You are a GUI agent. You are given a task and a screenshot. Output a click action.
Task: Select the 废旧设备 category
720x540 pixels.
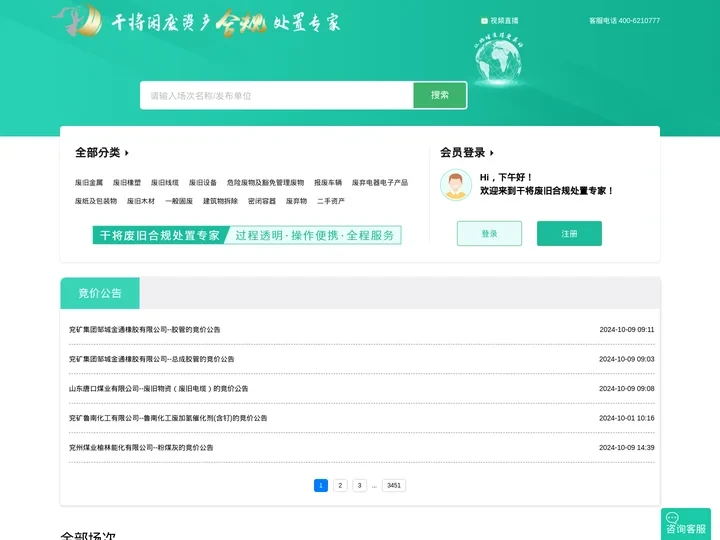[202, 183]
